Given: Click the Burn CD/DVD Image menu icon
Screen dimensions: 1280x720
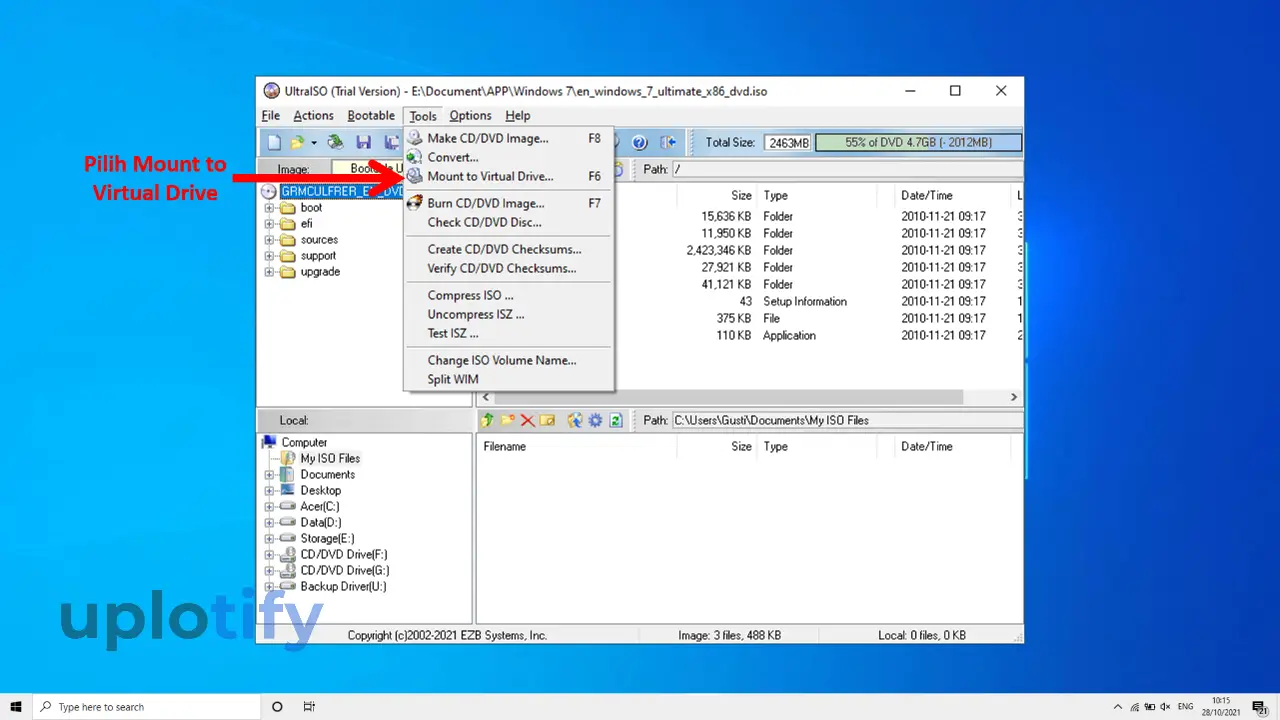Looking at the screenshot, I should [415, 203].
